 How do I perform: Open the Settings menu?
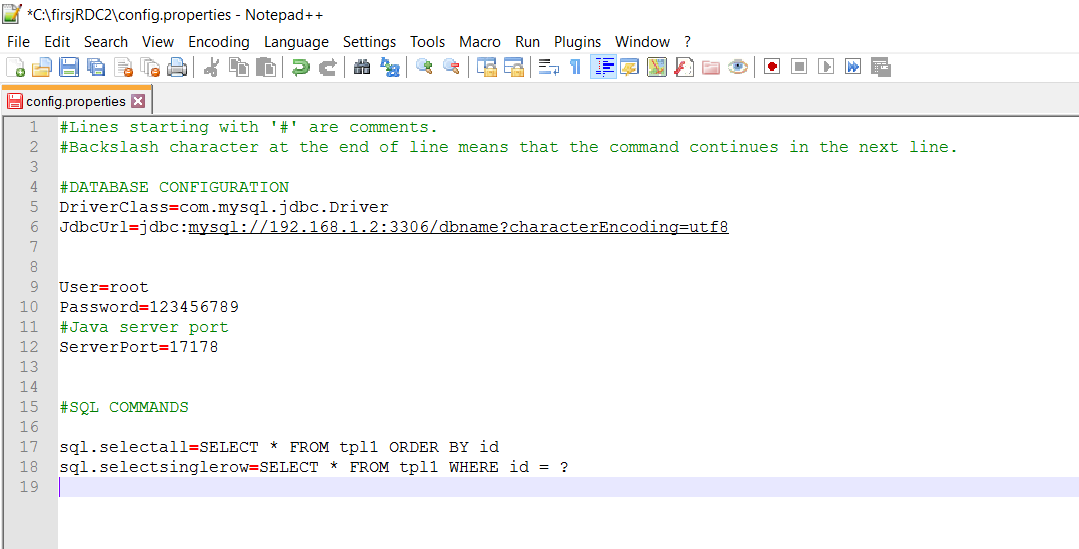click(x=370, y=42)
